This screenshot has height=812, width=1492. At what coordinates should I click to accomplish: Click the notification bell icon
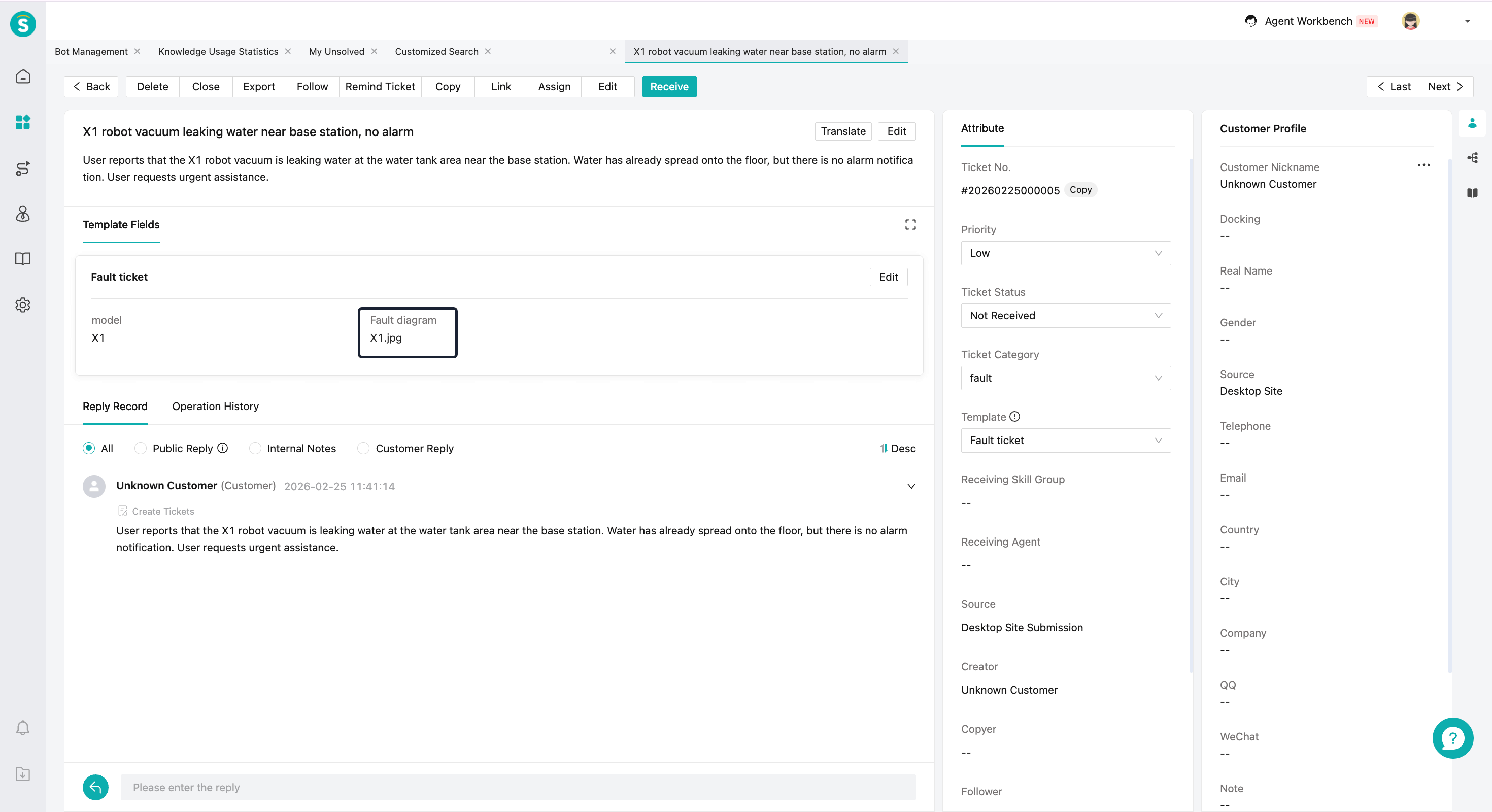(23, 728)
